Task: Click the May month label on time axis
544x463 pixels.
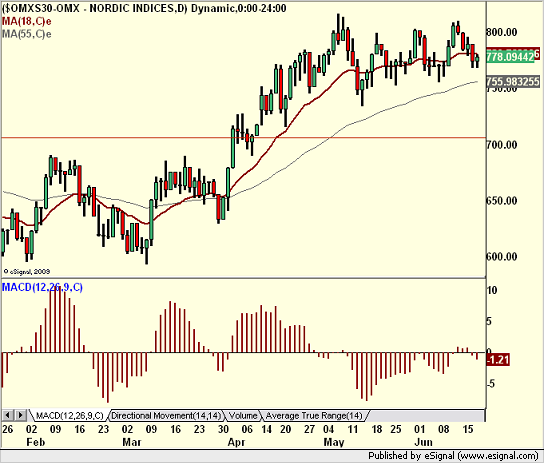Action: coord(334,443)
